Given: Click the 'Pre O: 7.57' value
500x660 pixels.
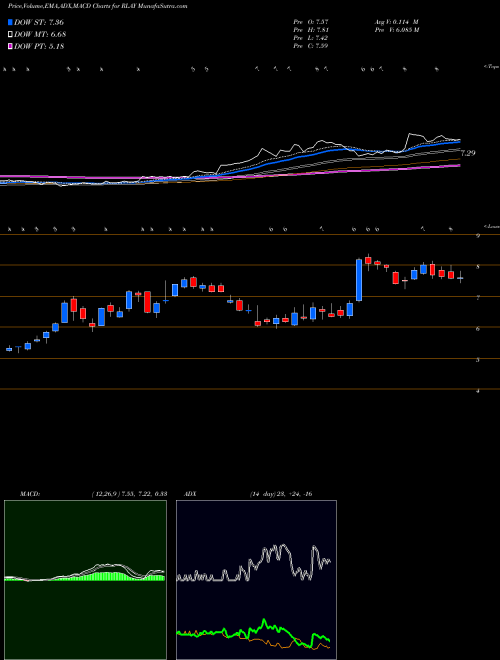Looking at the screenshot, I should [x=311, y=22].
